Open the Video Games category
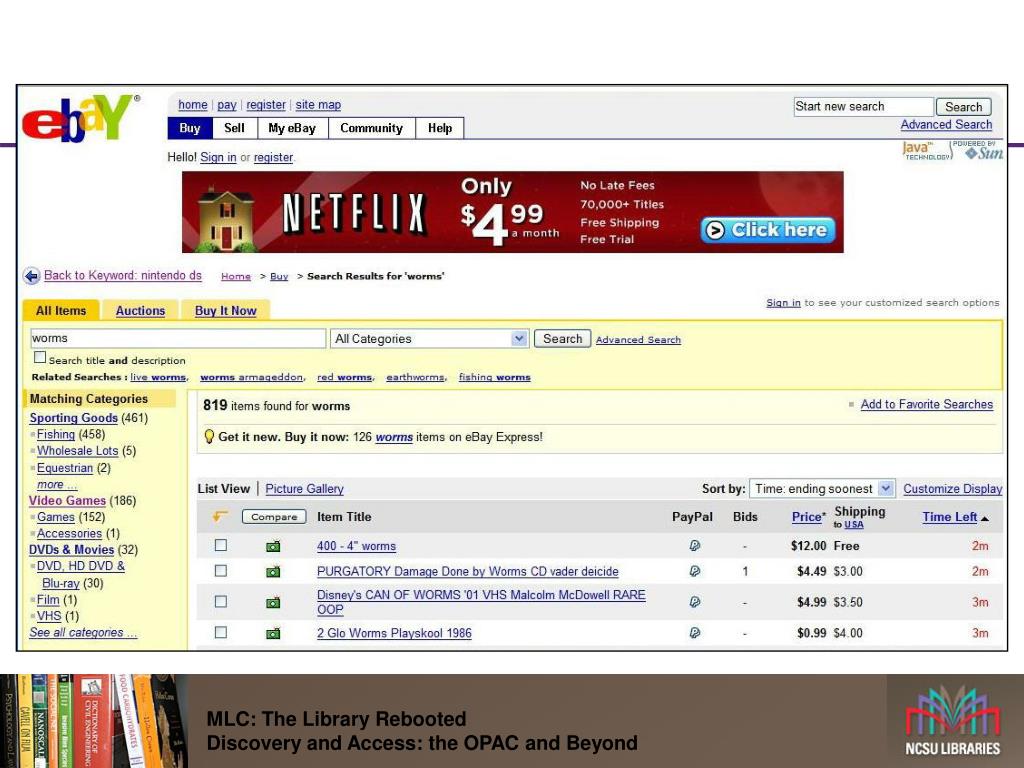This screenshot has width=1024, height=768. pos(67,500)
